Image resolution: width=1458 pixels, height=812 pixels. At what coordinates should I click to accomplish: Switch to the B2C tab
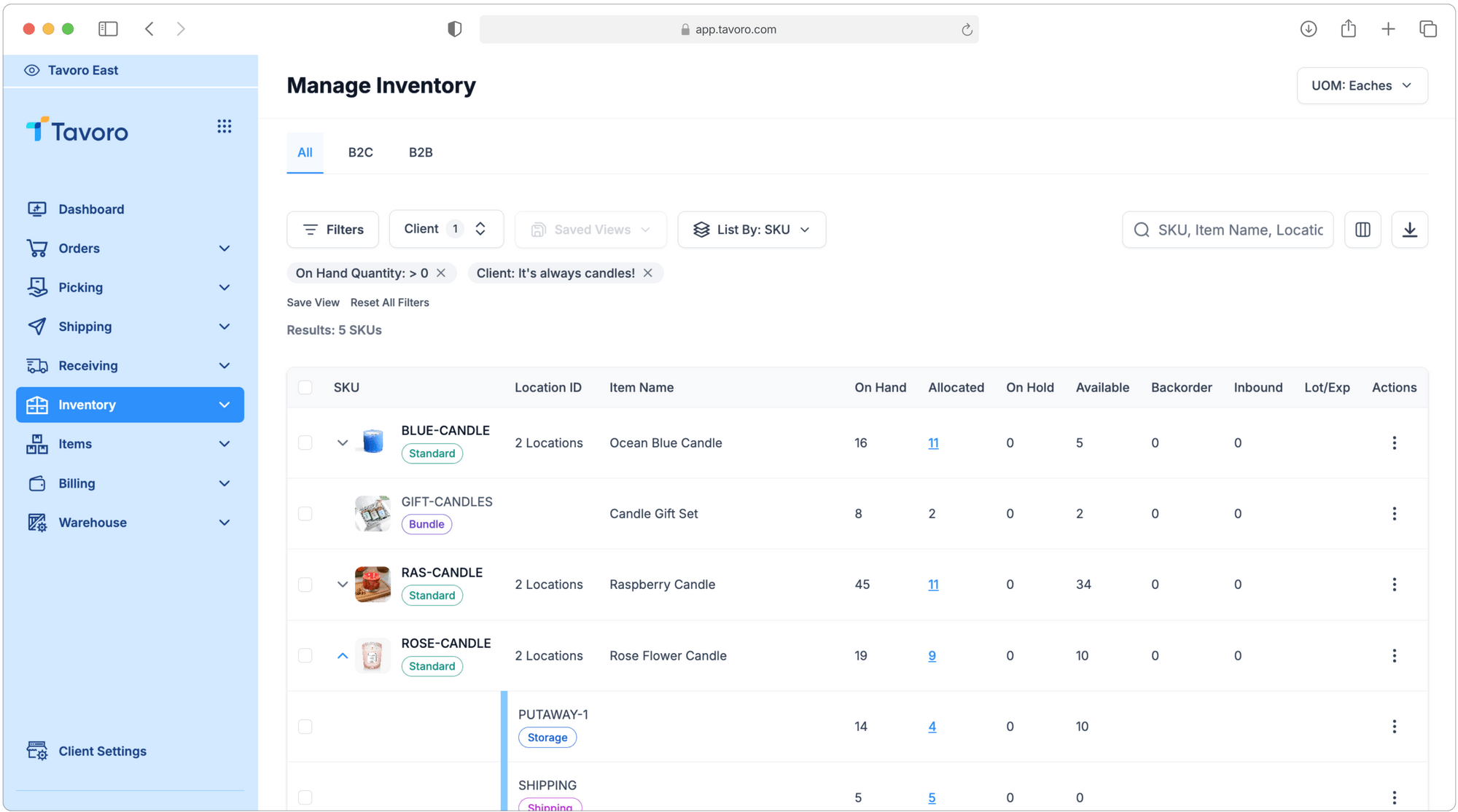pos(360,152)
